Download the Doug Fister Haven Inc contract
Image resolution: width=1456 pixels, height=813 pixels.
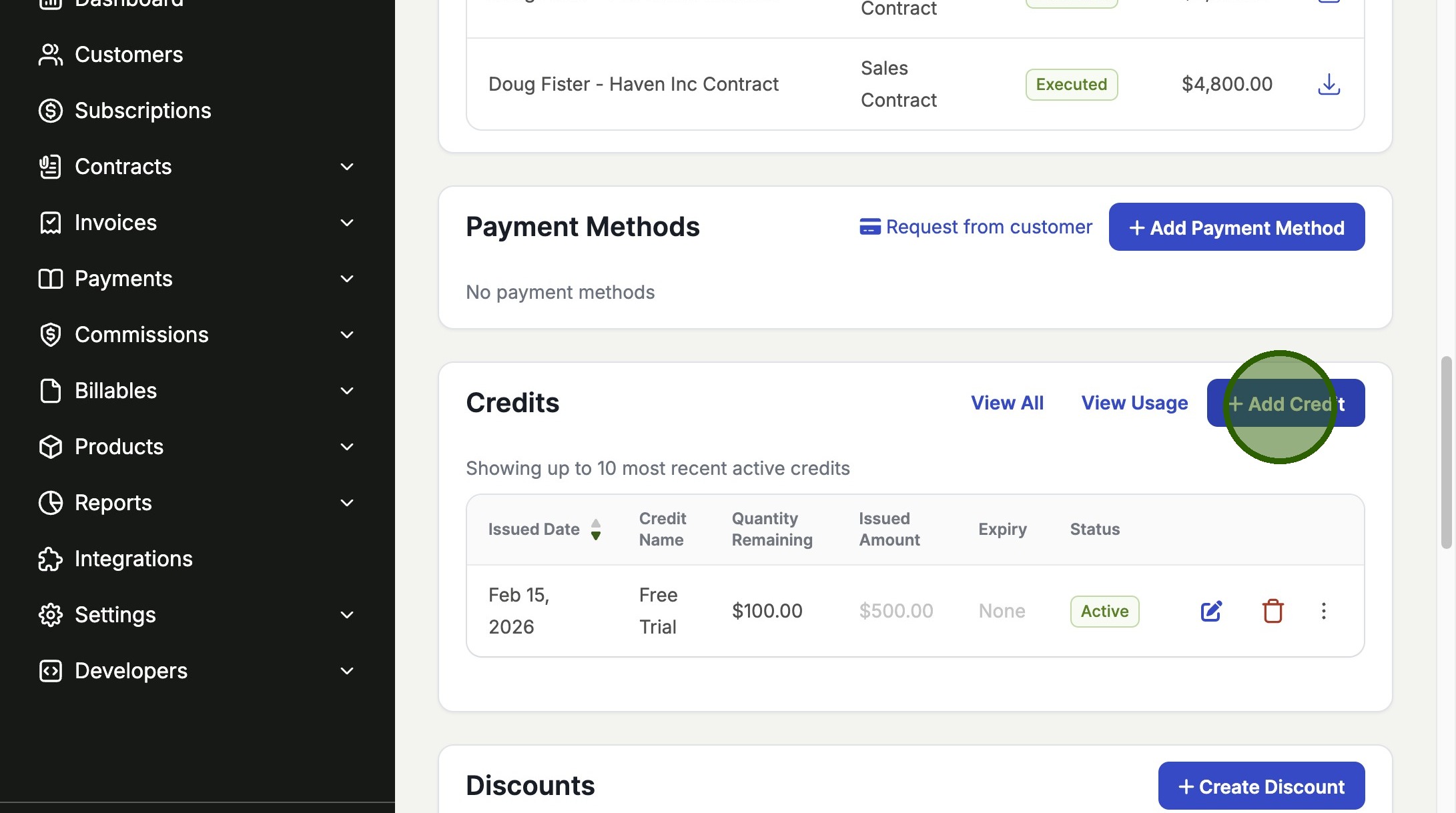(x=1329, y=84)
